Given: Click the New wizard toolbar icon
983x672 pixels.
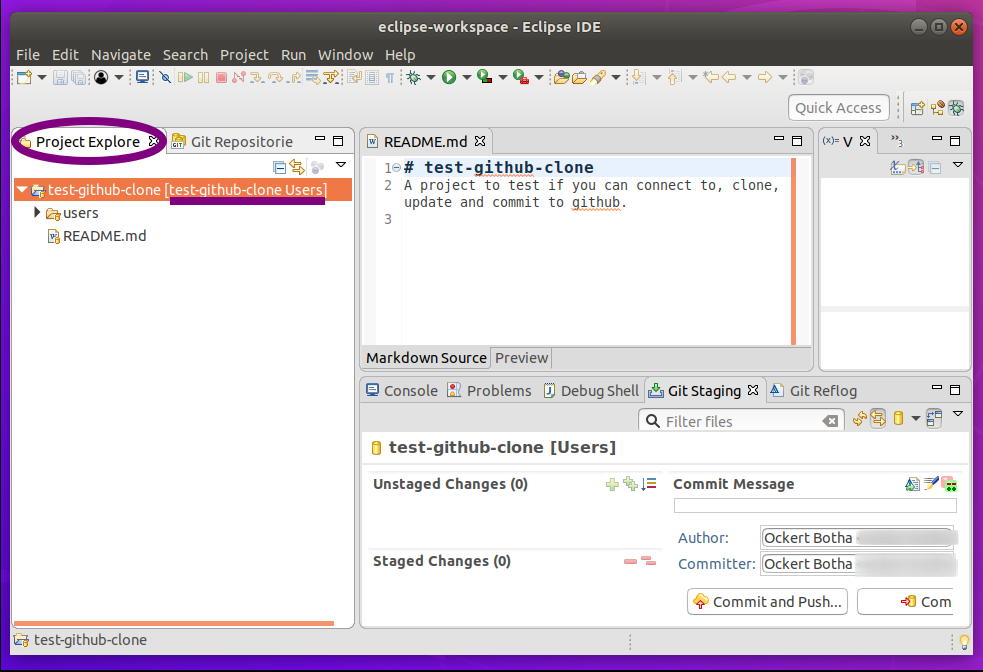Looking at the screenshot, I should pos(24,77).
